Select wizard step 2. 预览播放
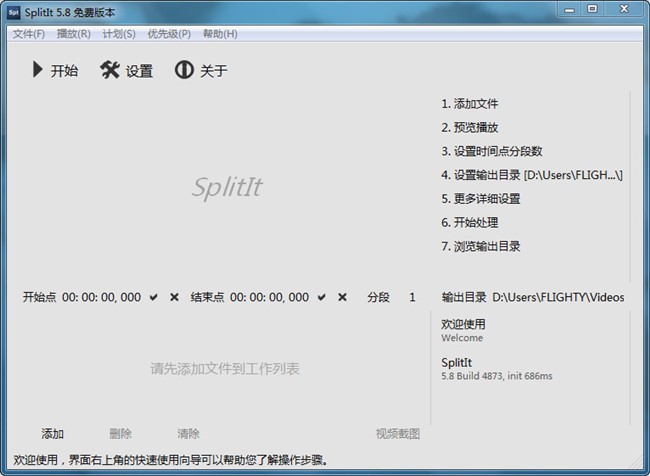Viewport: 650px width, 476px height. (470, 127)
